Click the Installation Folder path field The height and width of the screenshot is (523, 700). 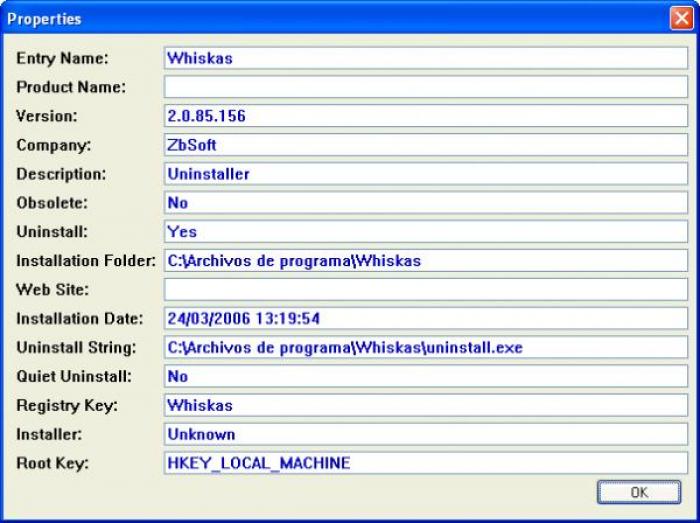click(425, 261)
